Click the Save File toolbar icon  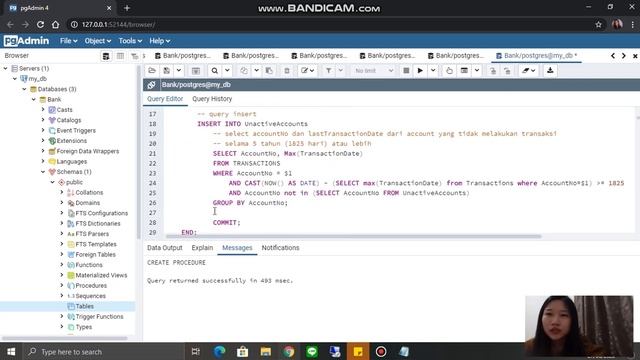[167, 71]
